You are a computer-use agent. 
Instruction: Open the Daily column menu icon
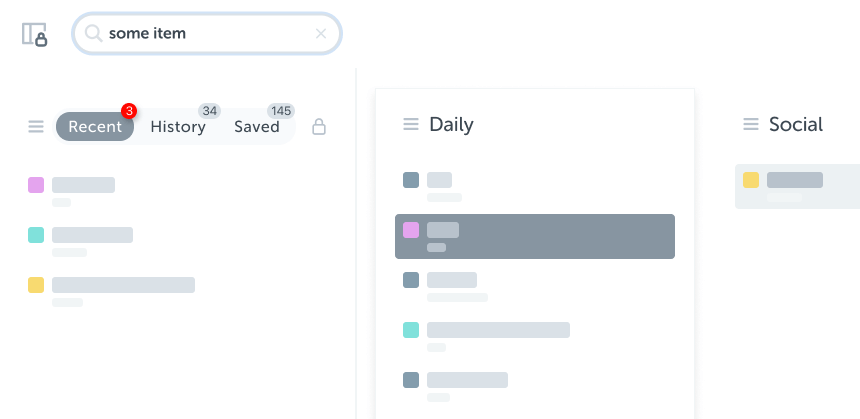[410, 125]
